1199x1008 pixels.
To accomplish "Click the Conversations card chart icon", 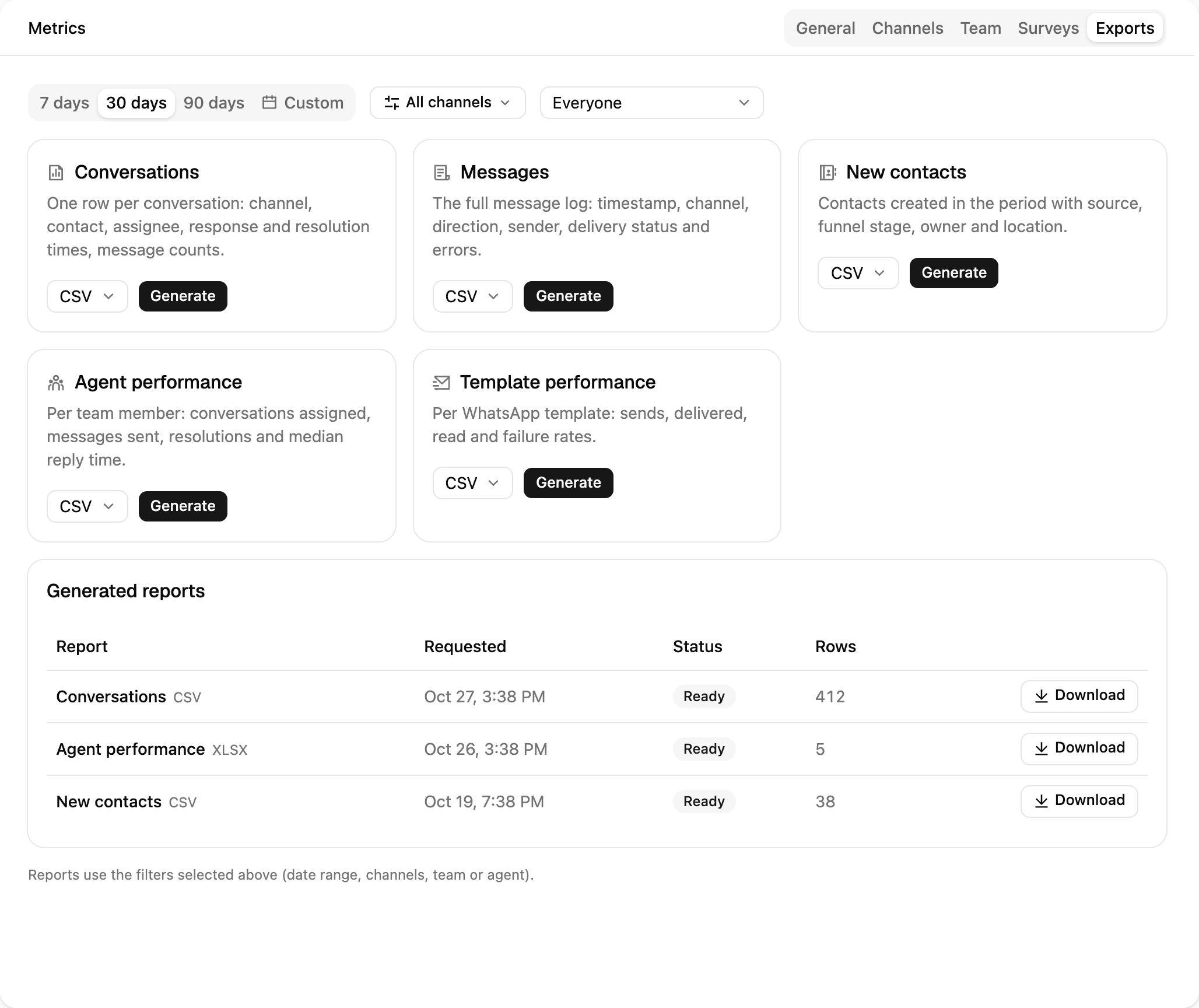I will [56, 173].
